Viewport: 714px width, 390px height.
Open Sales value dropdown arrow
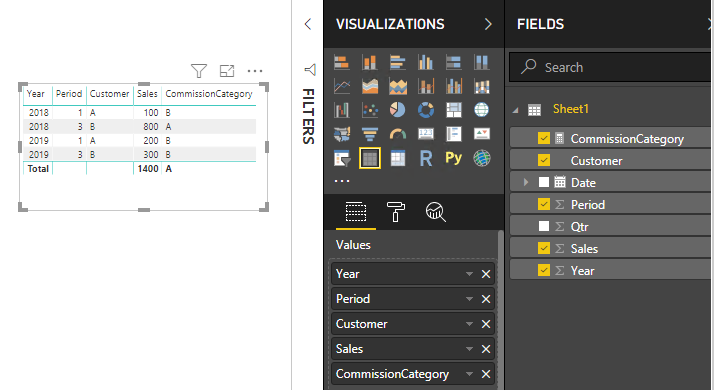pos(469,349)
